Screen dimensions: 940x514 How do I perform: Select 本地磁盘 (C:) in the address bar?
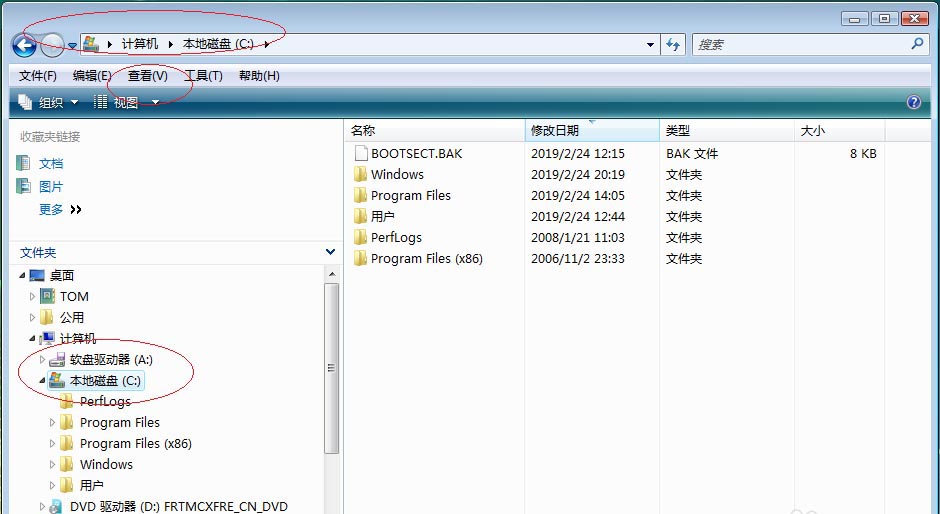click(x=218, y=44)
